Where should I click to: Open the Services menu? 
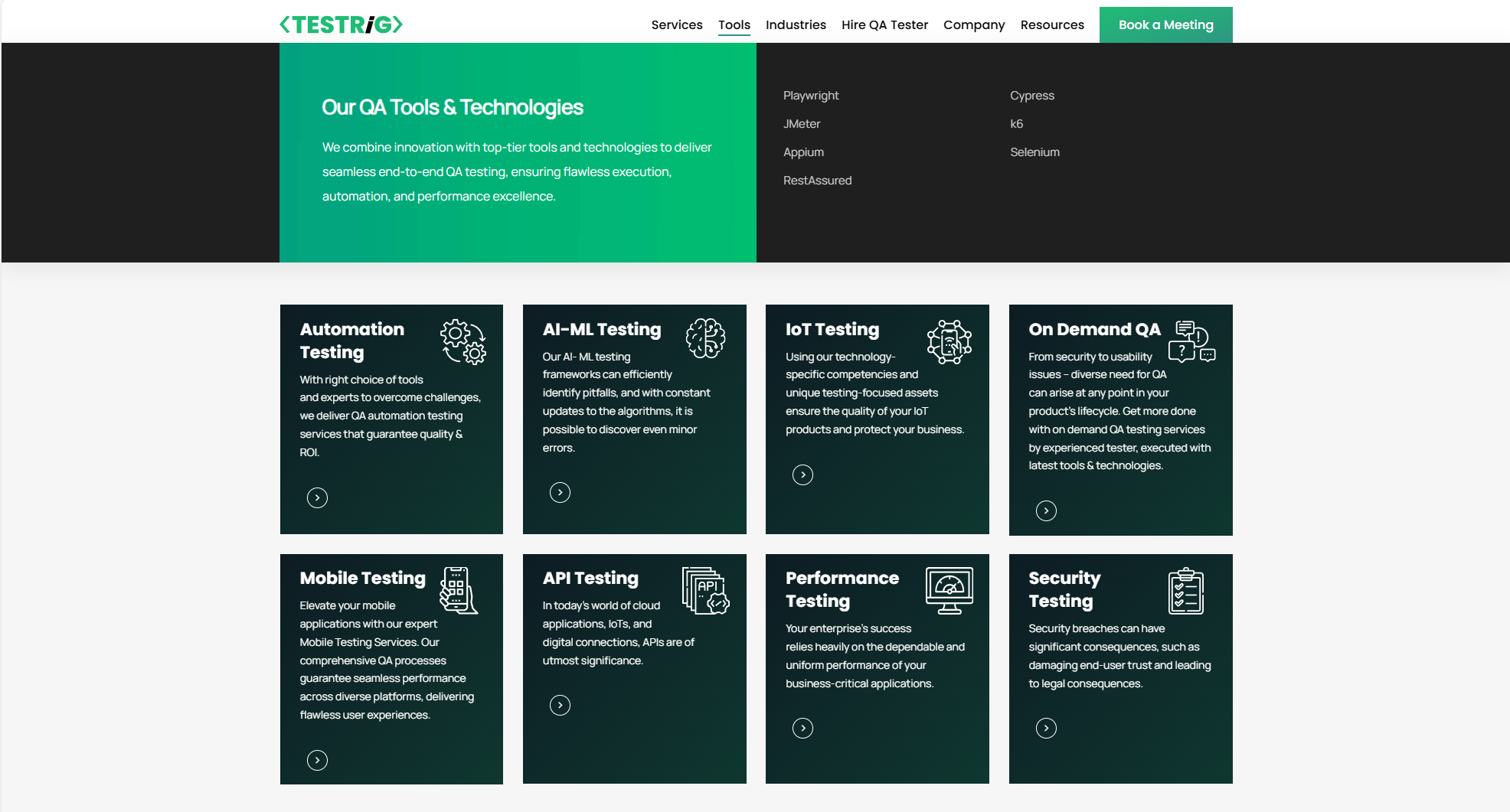(677, 24)
